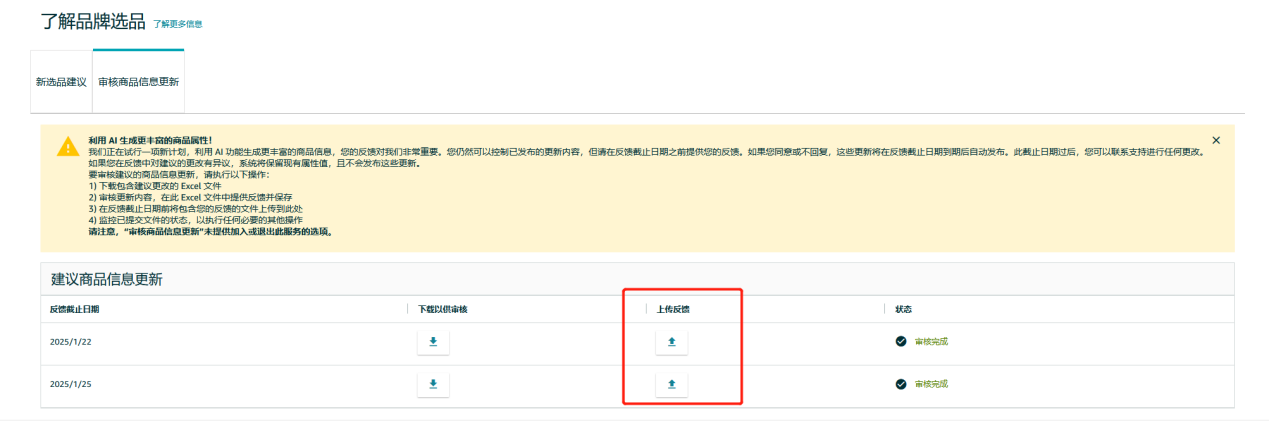Image resolution: width=1269 pixels, height=423 pixels.
Task: Click the date cell 2025/1/22
Action: tap(69, 342)
